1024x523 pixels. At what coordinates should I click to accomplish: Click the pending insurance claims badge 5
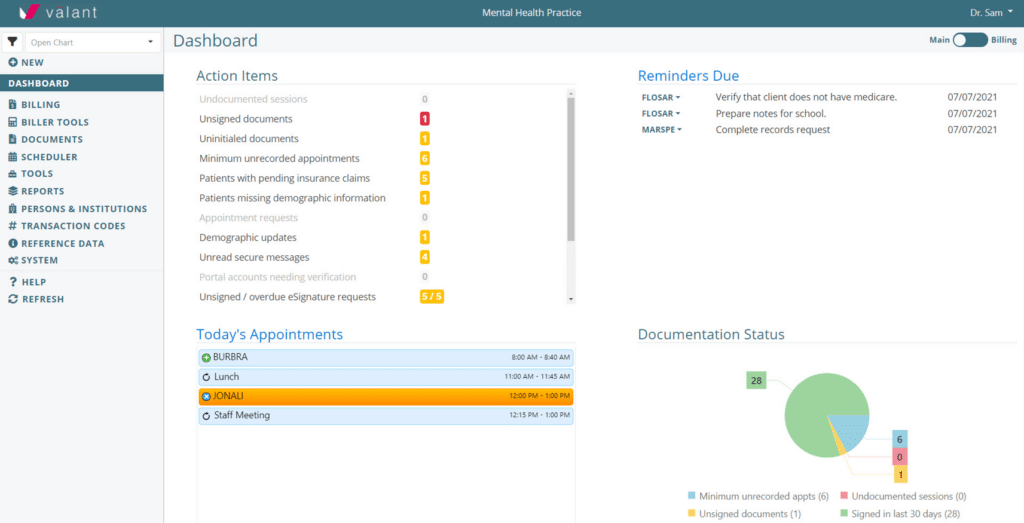pyautogui.click(x=424, y=178)
